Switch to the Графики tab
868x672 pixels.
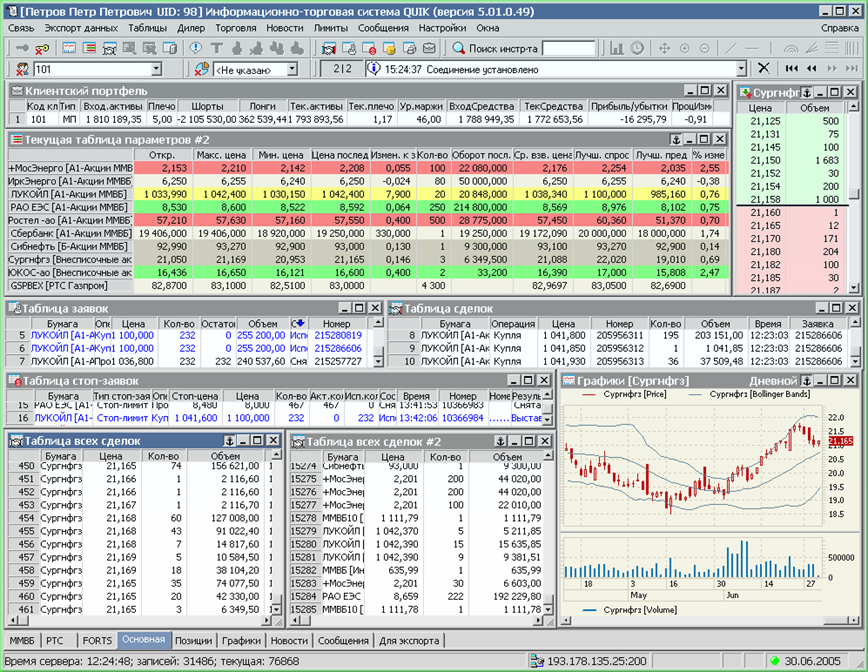[241, 641]
